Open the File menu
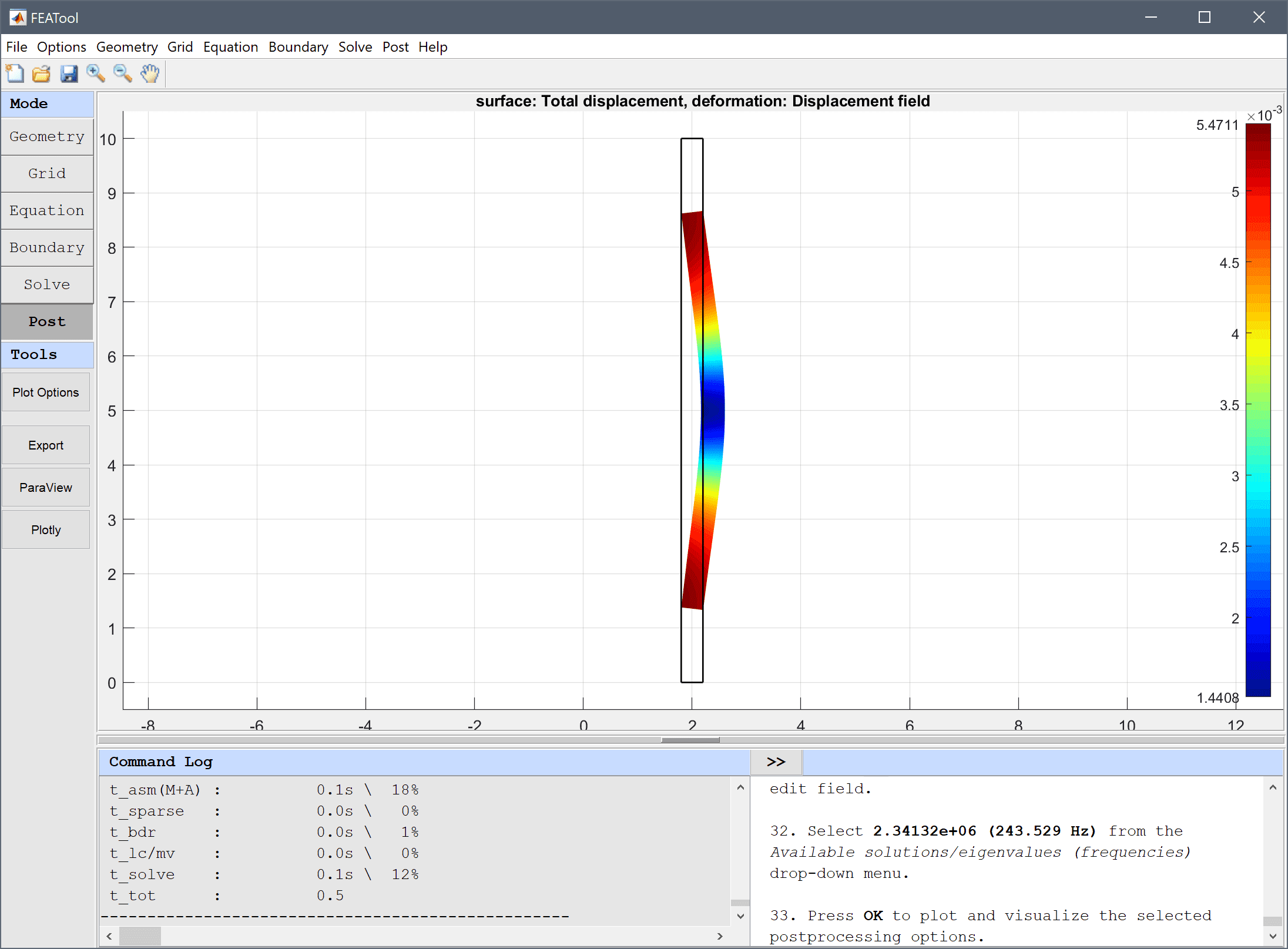Viewport: 1288px width, 949px height. (x=16, y=47)
